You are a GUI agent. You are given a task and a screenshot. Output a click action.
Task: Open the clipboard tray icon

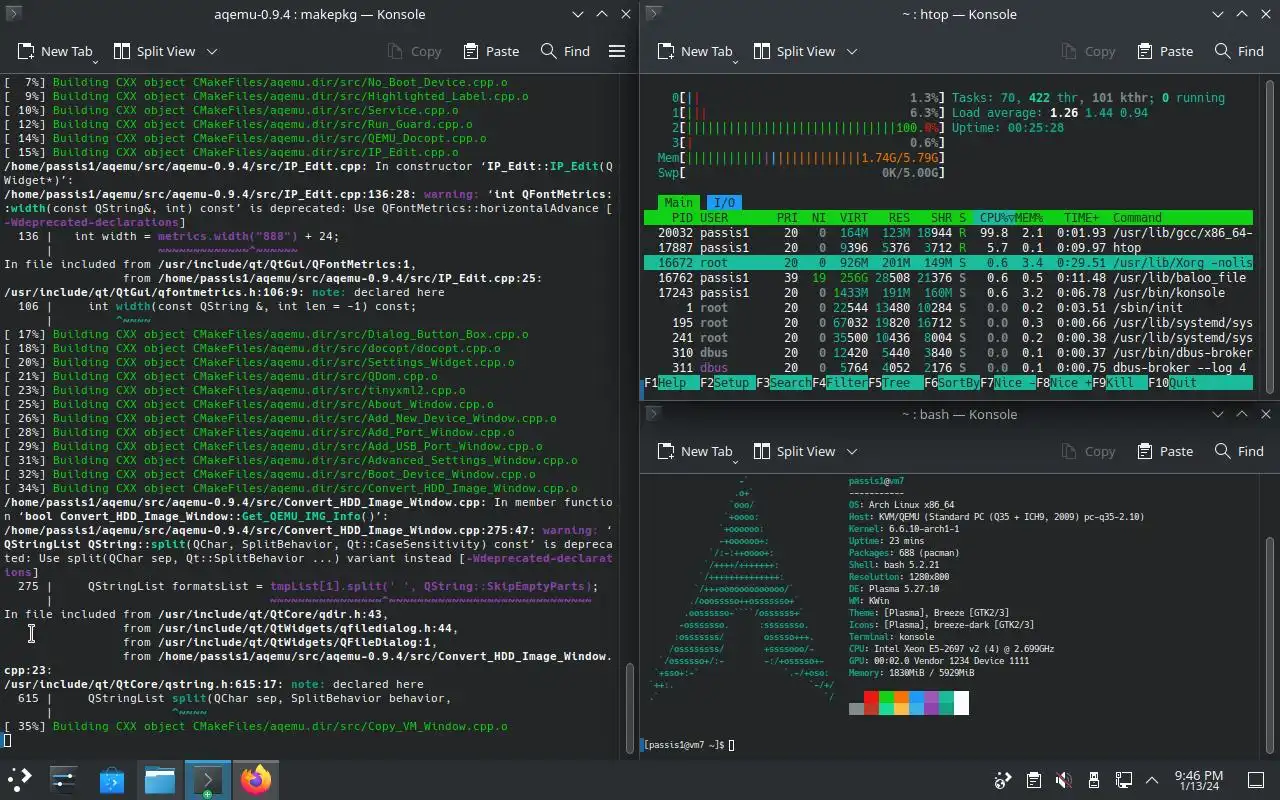1033,780
